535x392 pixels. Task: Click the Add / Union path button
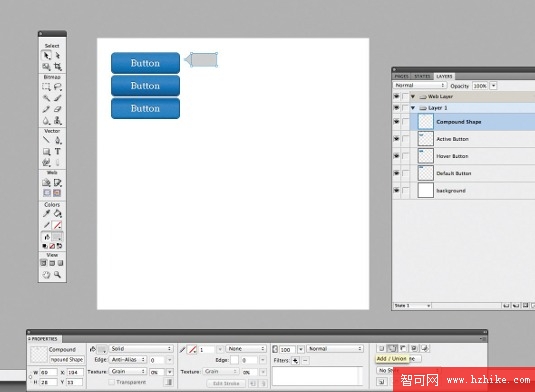click(392, 348)
